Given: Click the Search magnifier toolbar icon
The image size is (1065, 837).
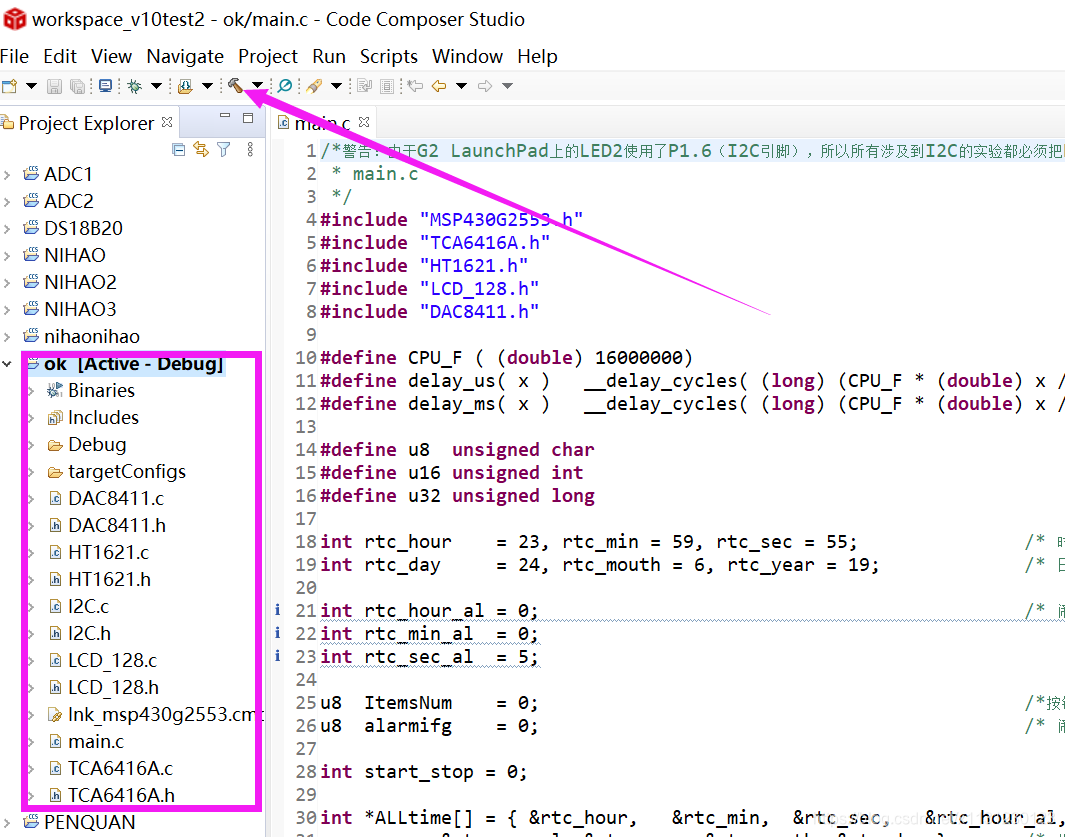Looking at the screenshot, I should pos(285,86).
